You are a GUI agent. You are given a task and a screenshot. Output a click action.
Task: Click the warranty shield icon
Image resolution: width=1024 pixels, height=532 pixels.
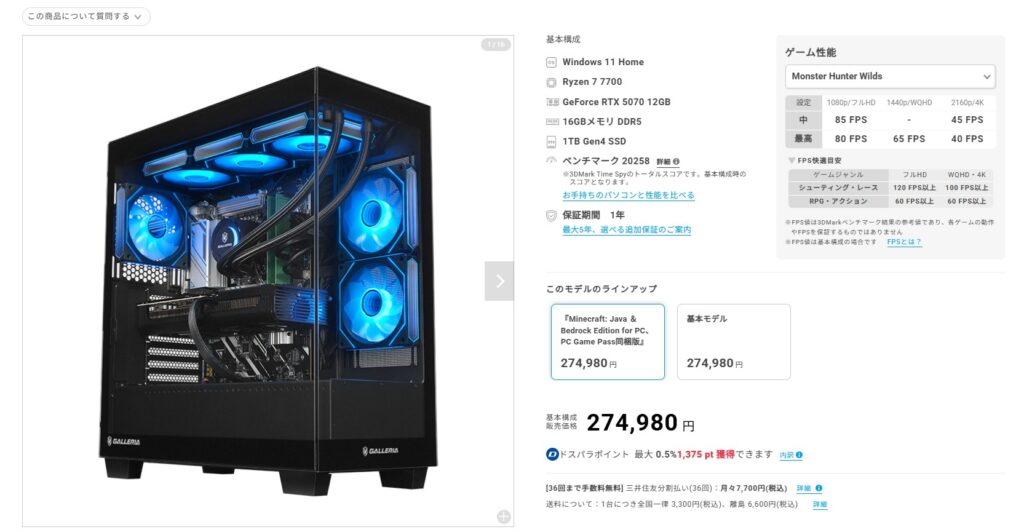coord(551,215)
